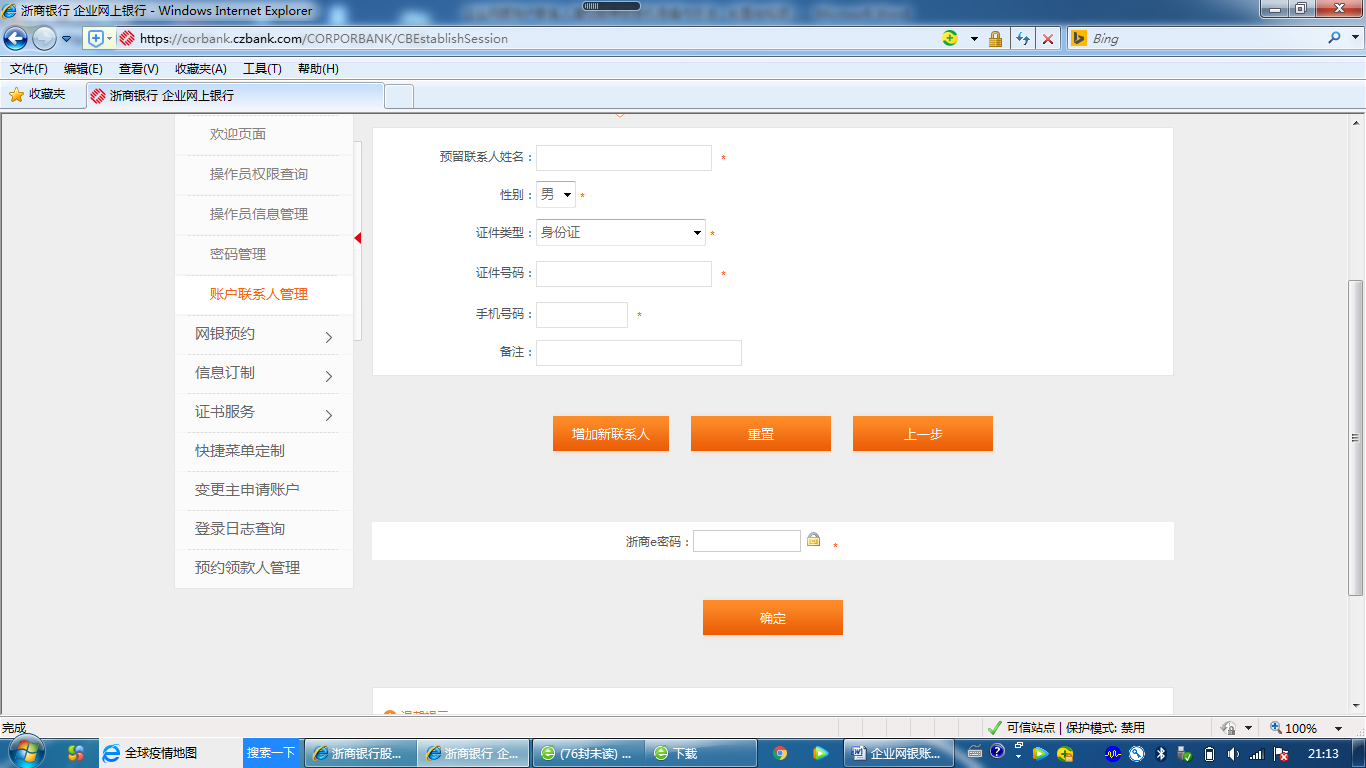This screenshot has height=768, width=1366.
Task: Click the browser Back arrow button
Action: point(16,38)
